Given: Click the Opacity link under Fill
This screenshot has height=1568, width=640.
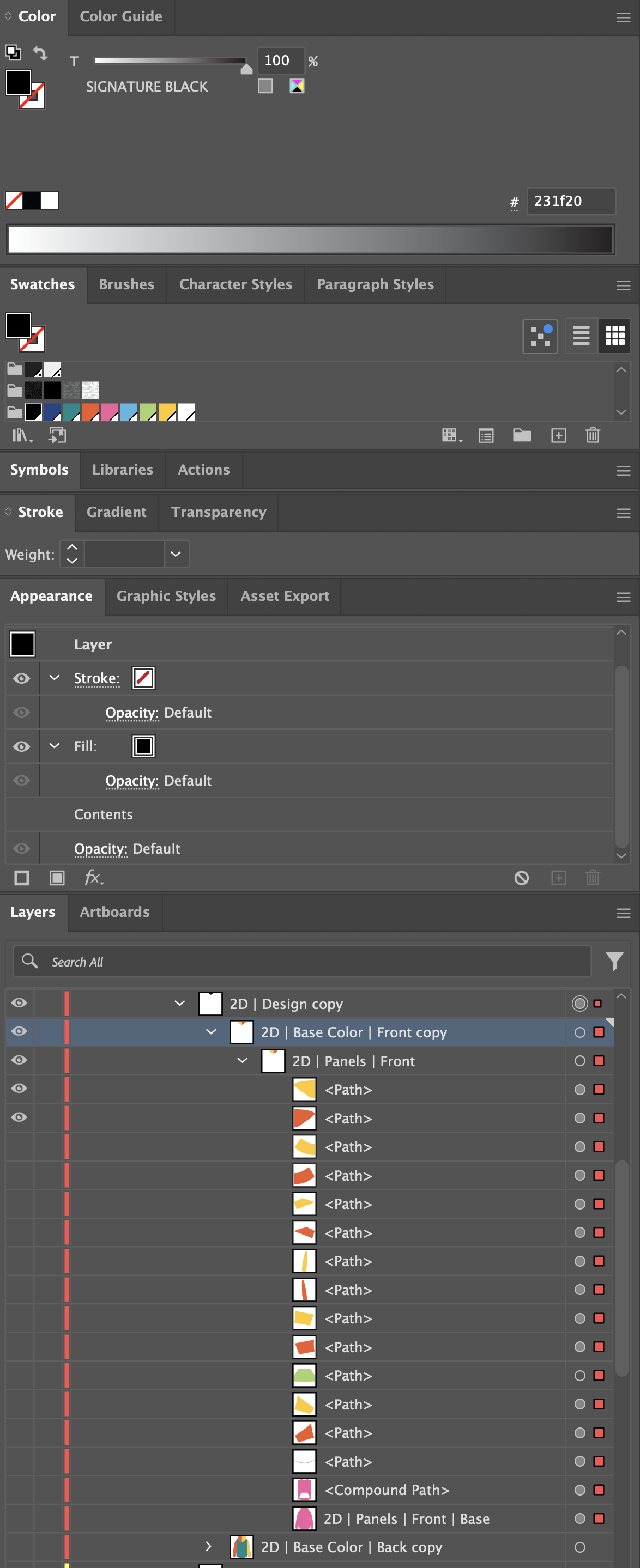Looking at the screenshot, I should 131,780.
